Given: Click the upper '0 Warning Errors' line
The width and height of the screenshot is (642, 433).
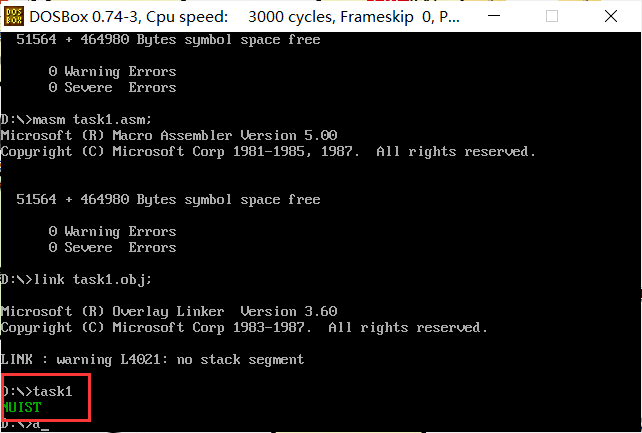Looking at the screenshot, I should point(113,72).
